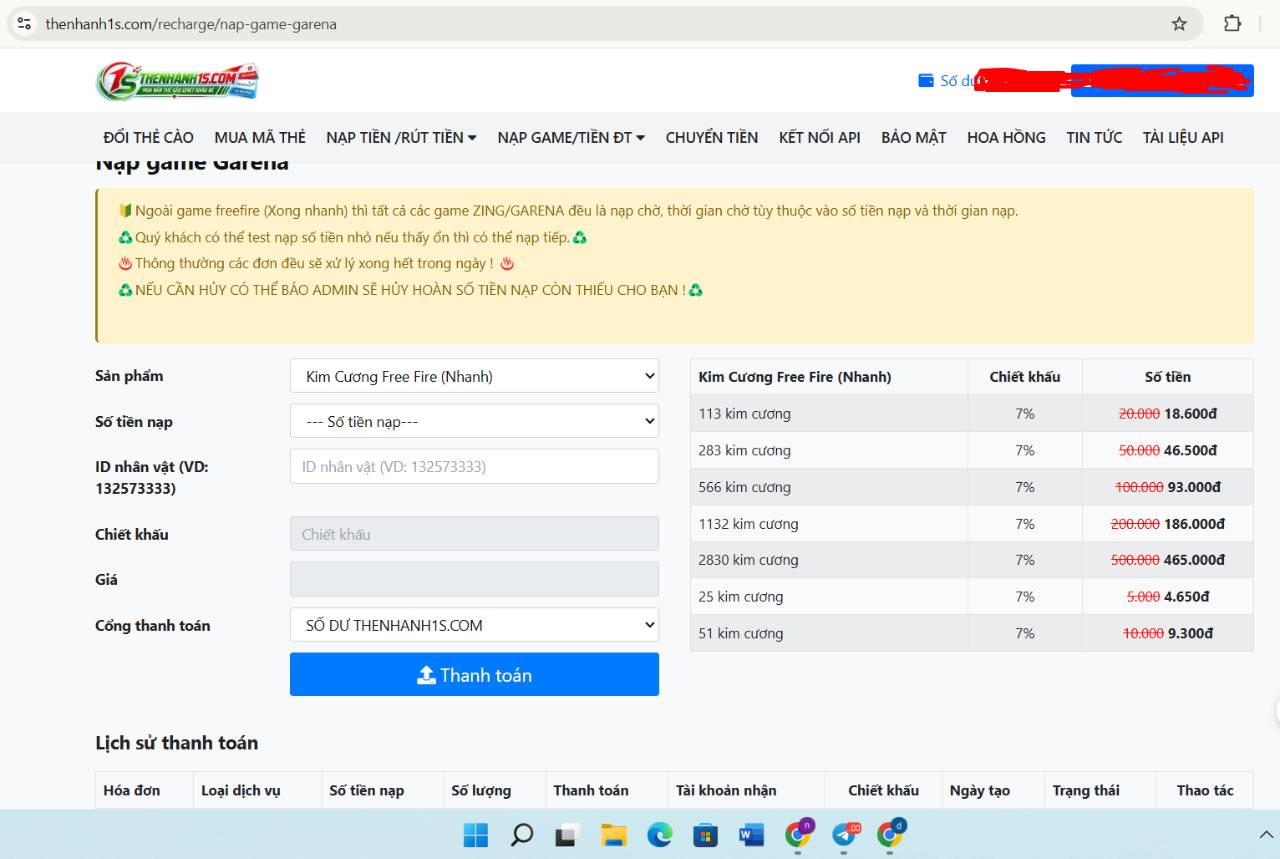Click the '2830 kim cương' table row
The height and width of the screenshot is (859, 1280).
[x=971, y=560]
